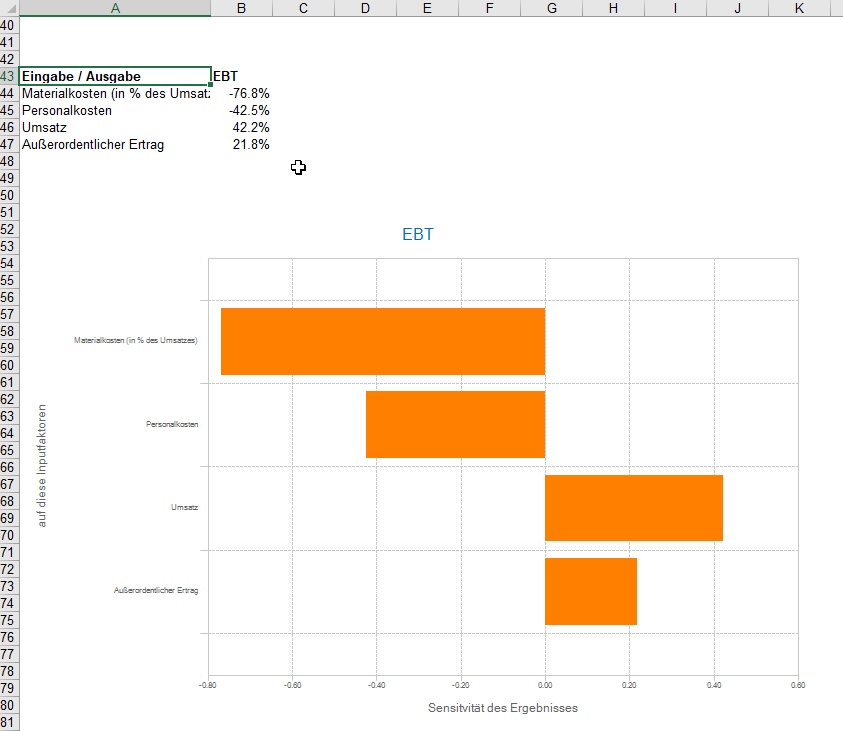This screenshot has height=731, width=843.
Task: Click the x-axis tick label -0.40
Action: [376, 685]
